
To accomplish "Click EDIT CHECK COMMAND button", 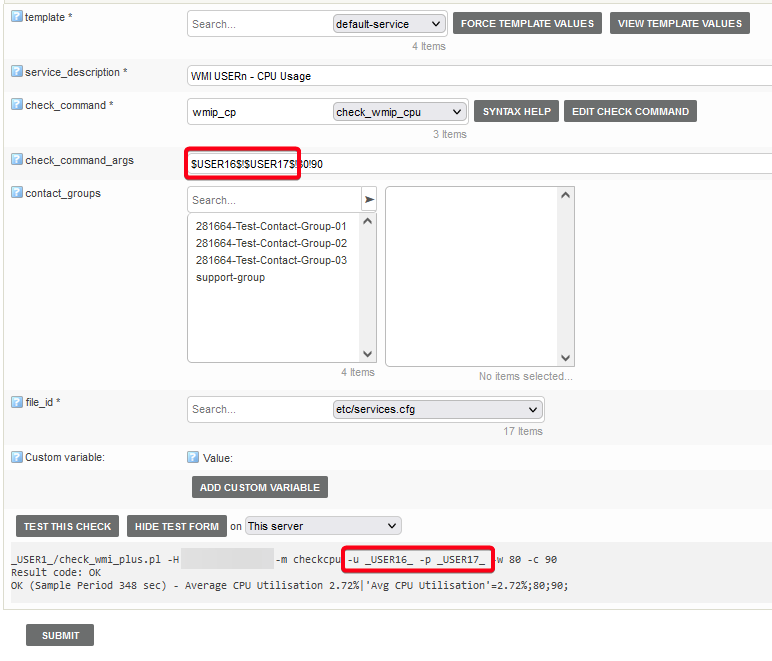I will tap(630, 111).
